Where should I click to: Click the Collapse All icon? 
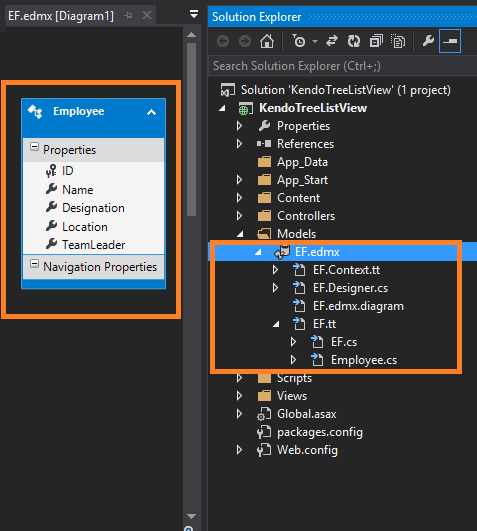point(376,41)
